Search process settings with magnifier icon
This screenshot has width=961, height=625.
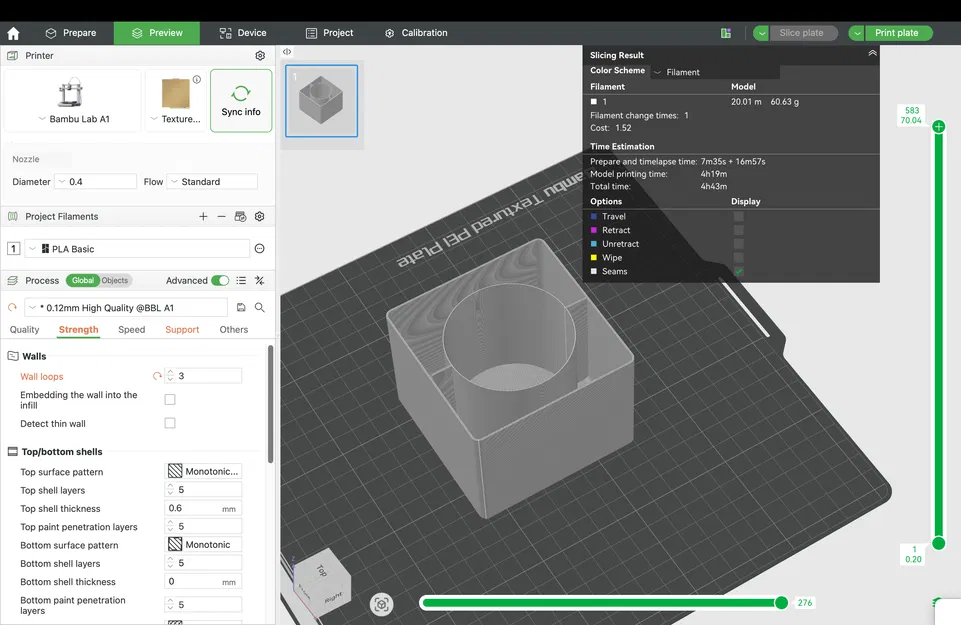260,308
